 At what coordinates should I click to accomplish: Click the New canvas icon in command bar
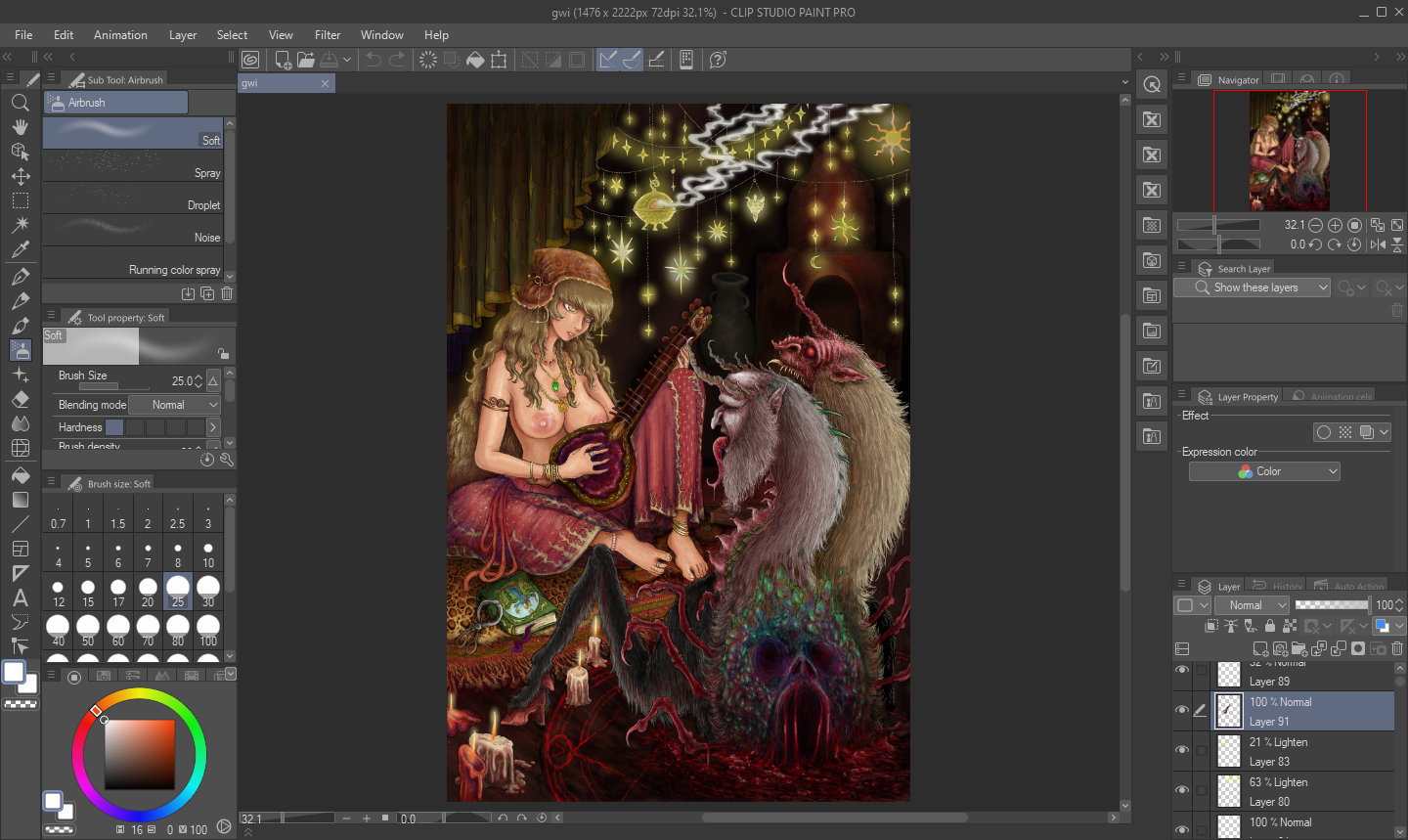point(283,60)
